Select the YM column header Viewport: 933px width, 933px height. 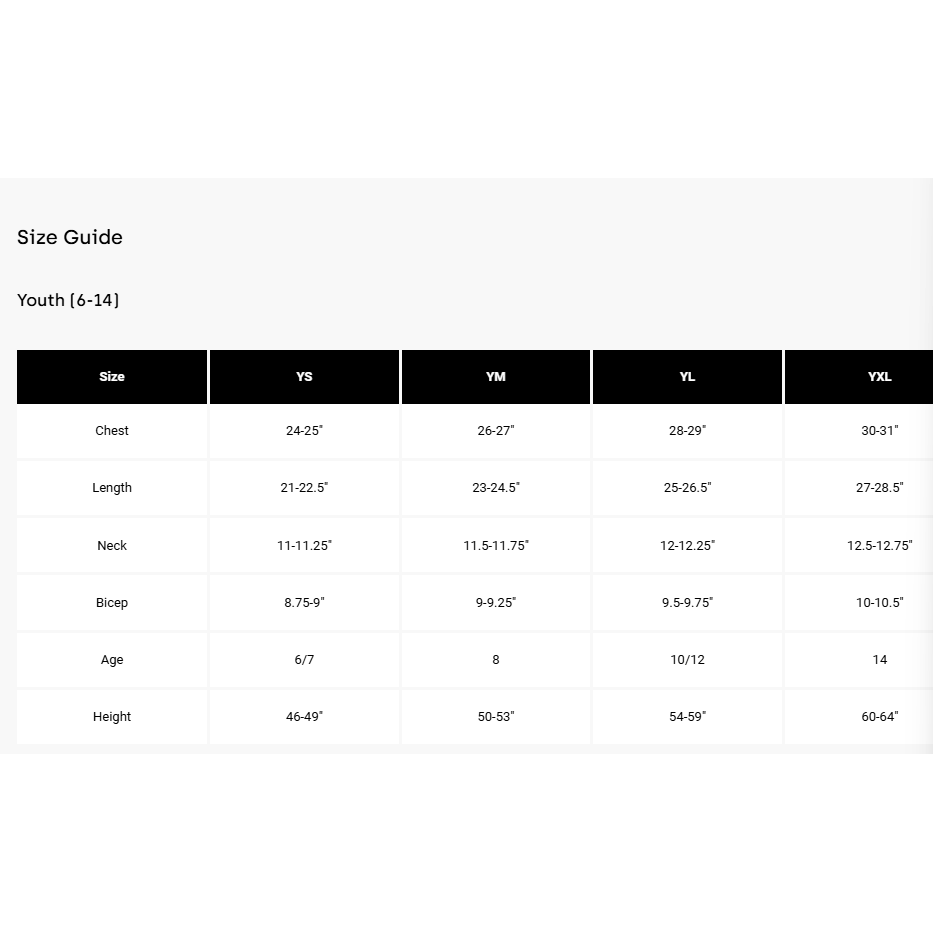(x=496, y=377)
